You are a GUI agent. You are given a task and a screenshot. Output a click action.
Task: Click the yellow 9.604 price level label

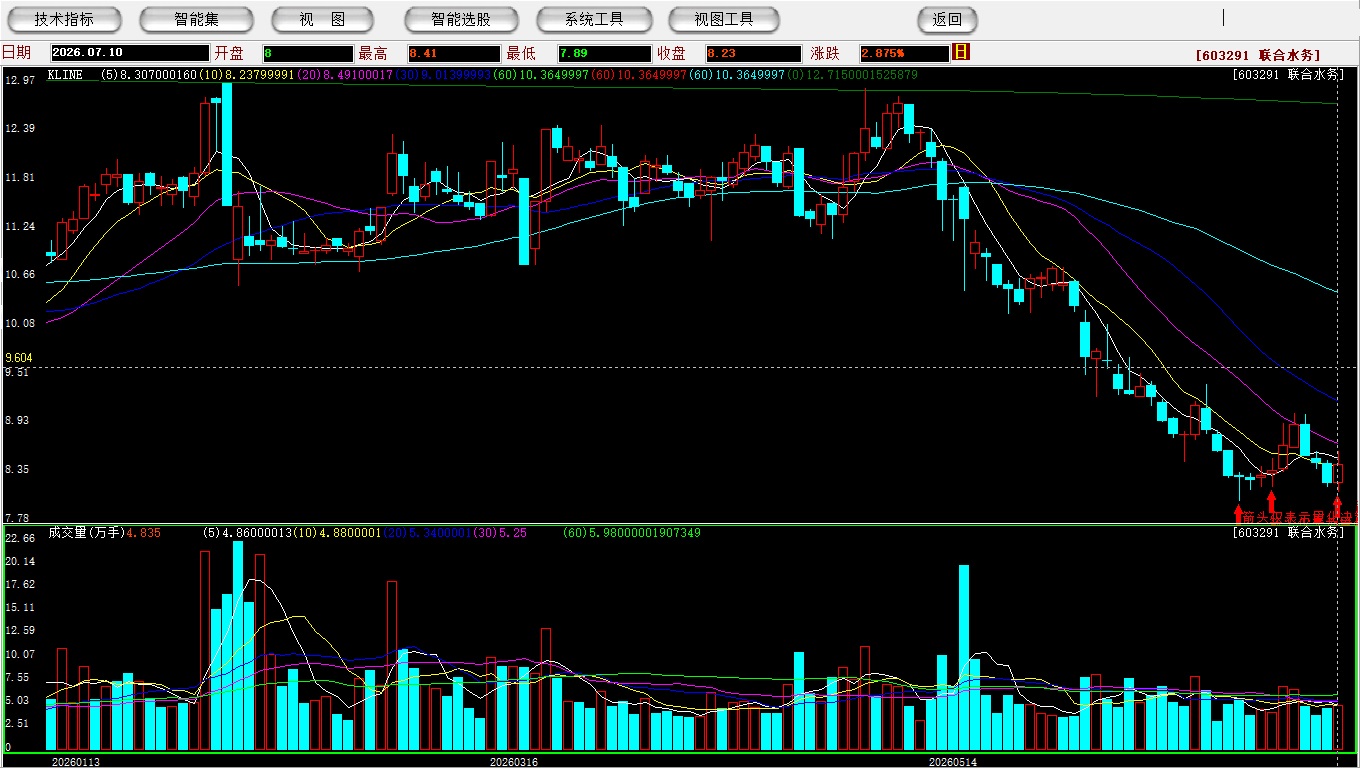click(x=19, y=358)
